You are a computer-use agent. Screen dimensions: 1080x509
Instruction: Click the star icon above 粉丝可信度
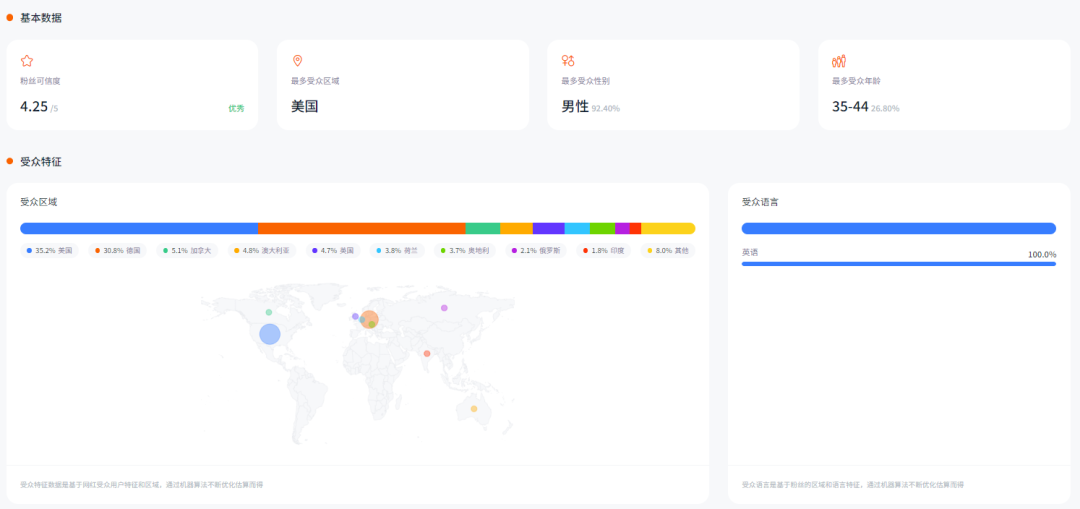[27, 61]
